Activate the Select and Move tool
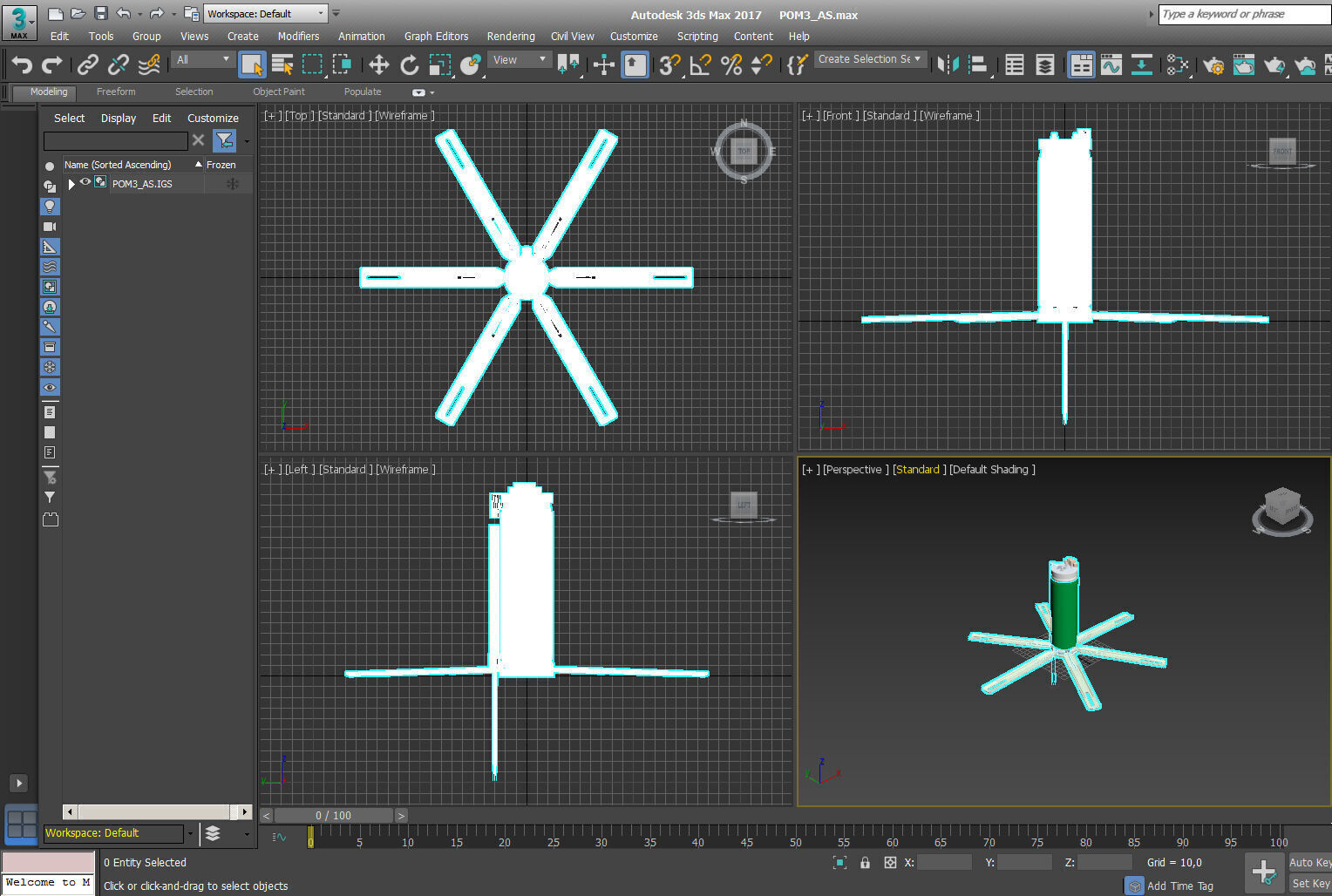1332x896 pixels. [378, 64]
